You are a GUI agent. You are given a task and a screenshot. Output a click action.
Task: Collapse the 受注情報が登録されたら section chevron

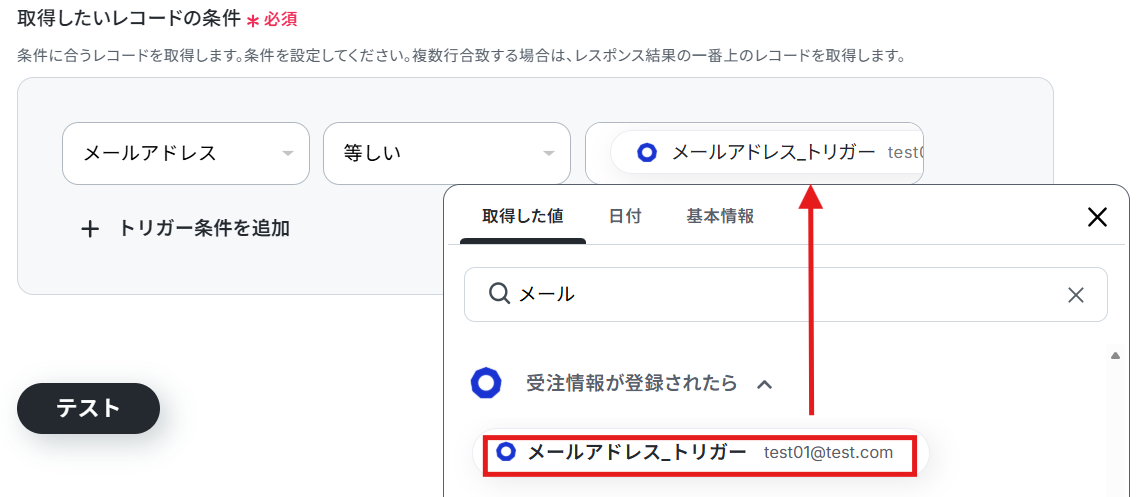pyautogui.click(x=765, y=384)
